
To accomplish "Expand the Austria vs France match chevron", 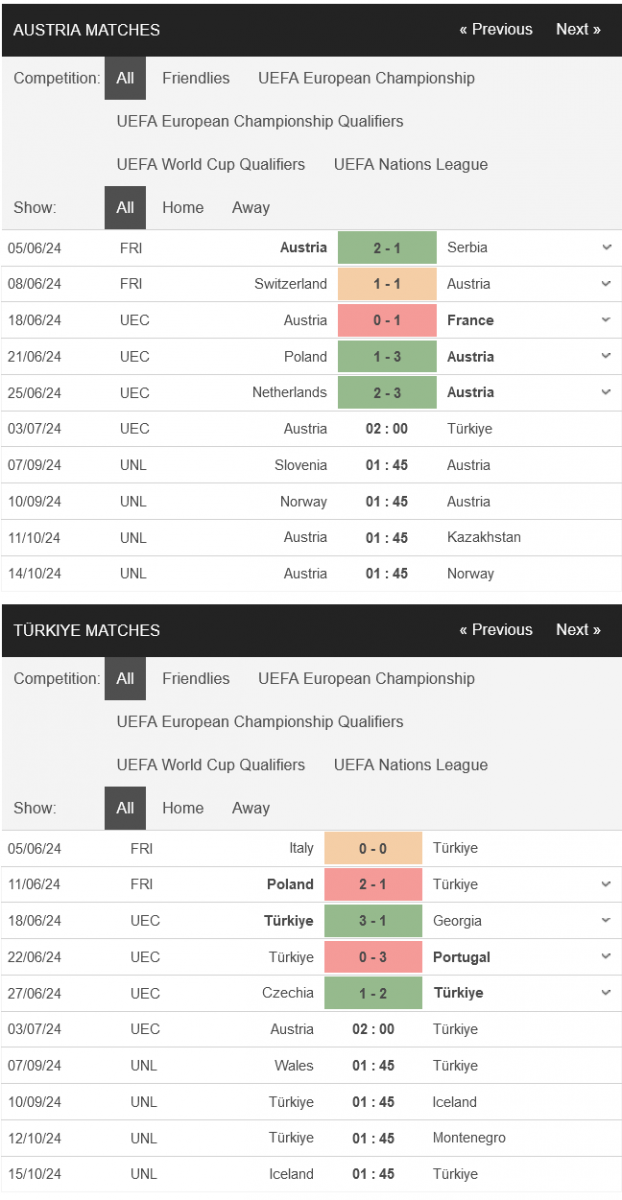I will pos(606,320).
